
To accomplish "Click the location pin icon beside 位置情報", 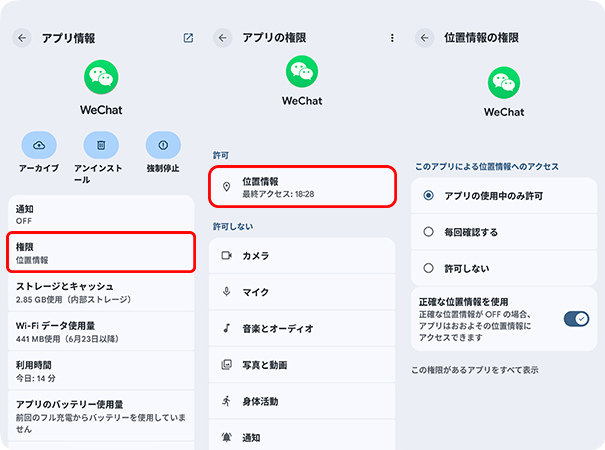I will click(x=226, y=187).
